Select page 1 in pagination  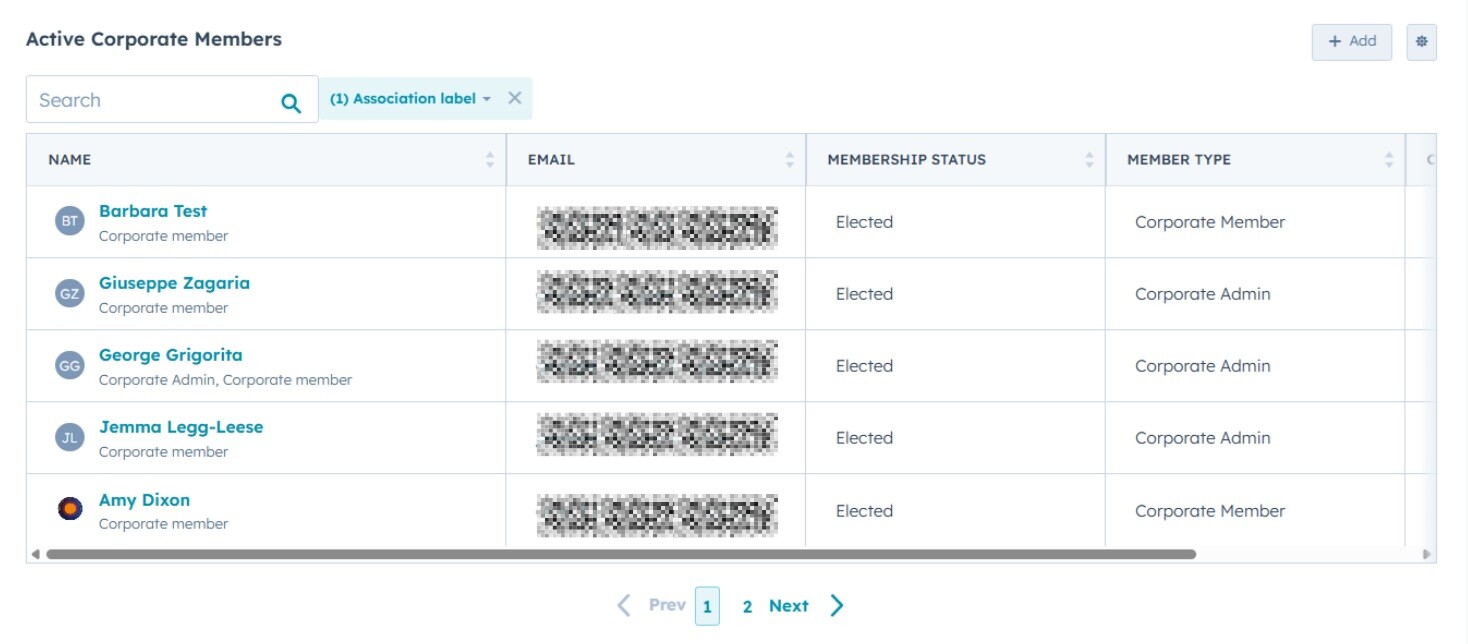point(707,607)
